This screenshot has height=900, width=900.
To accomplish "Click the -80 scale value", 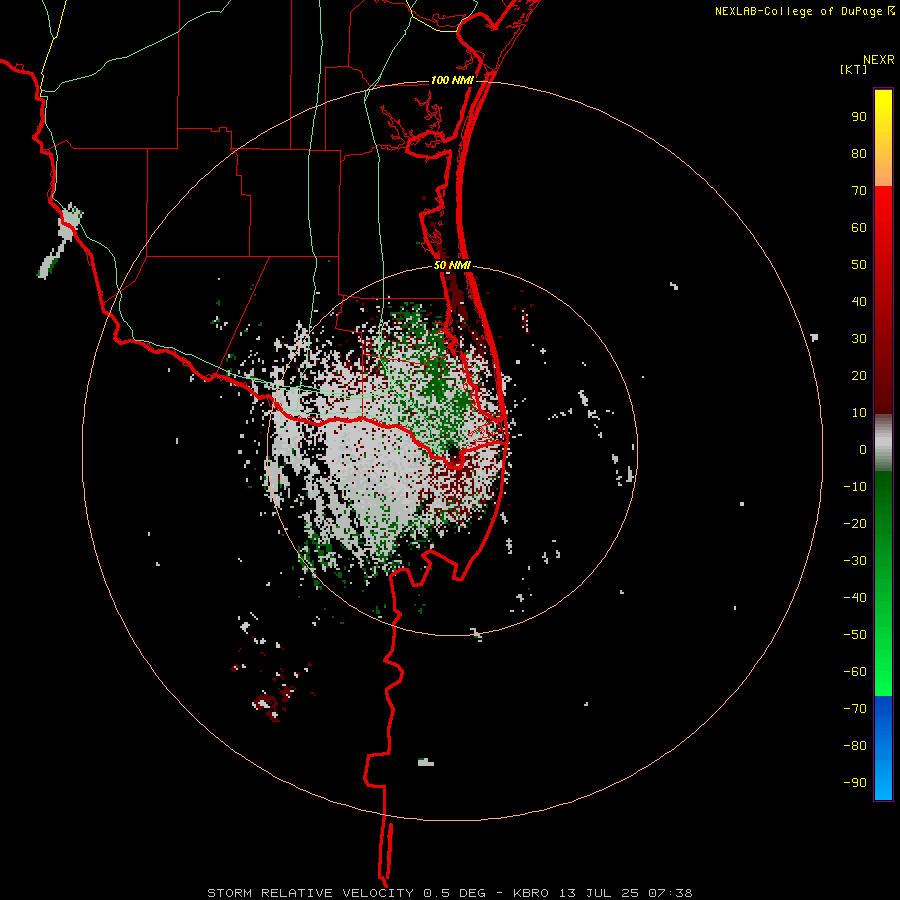I will pos(855,746).
